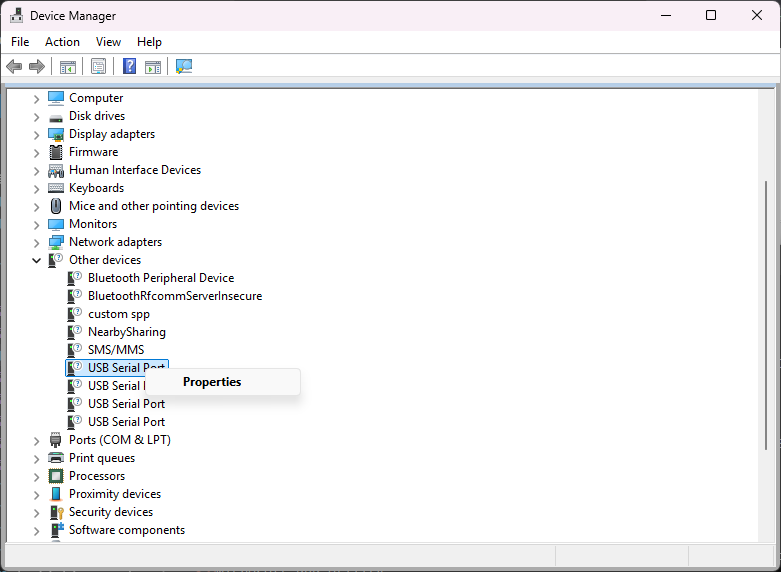
Task: Click the Human Interface Devices icon
Action: (56, 170)
